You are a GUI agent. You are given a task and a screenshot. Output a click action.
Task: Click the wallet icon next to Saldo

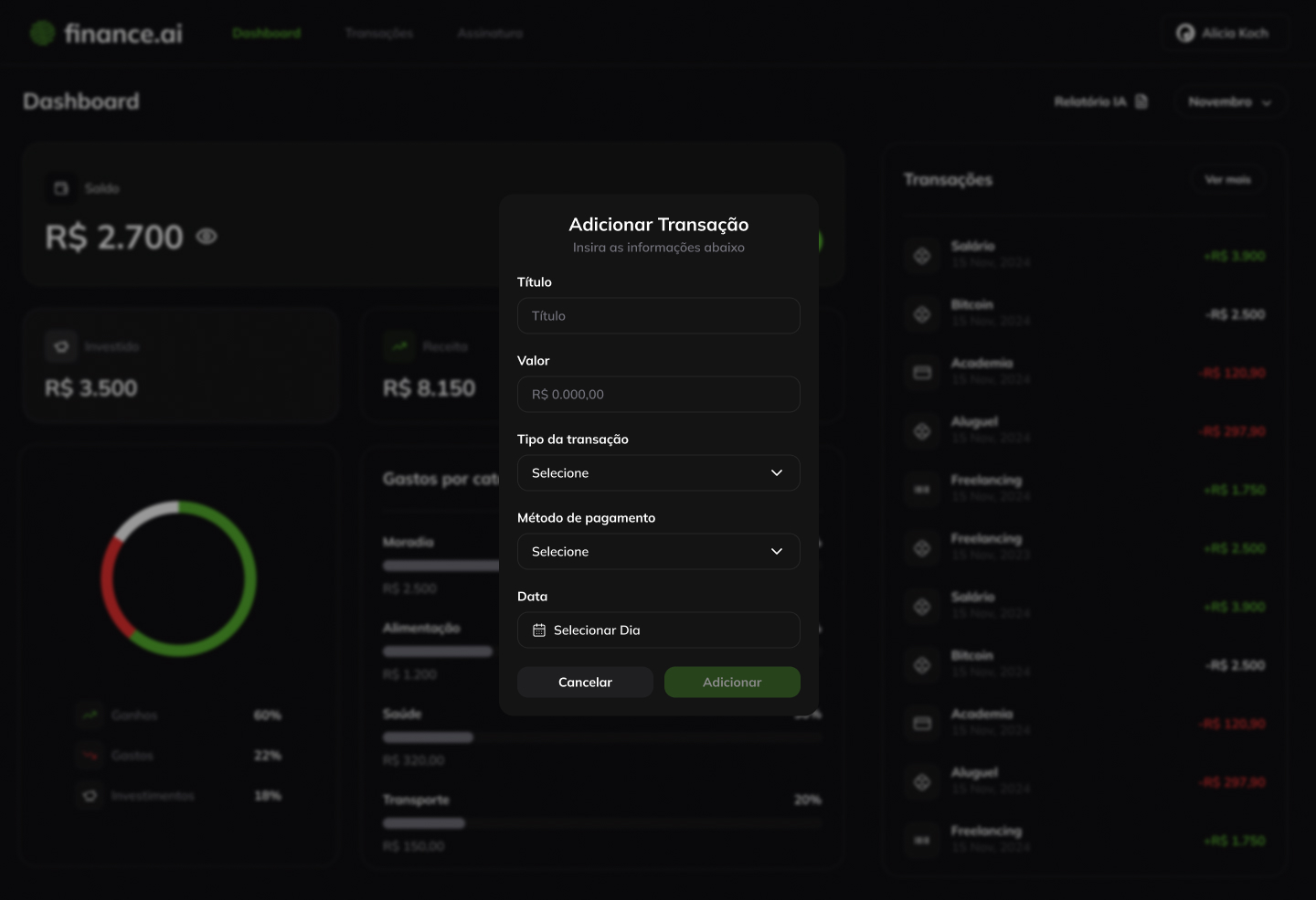pyautogui.click(x=61, y=188)
